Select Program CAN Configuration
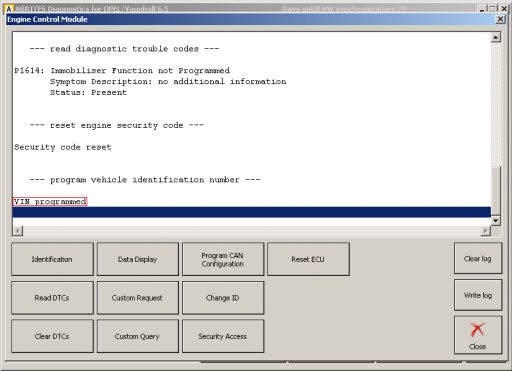Screen dimensions: 512x371 coord(223,259)
